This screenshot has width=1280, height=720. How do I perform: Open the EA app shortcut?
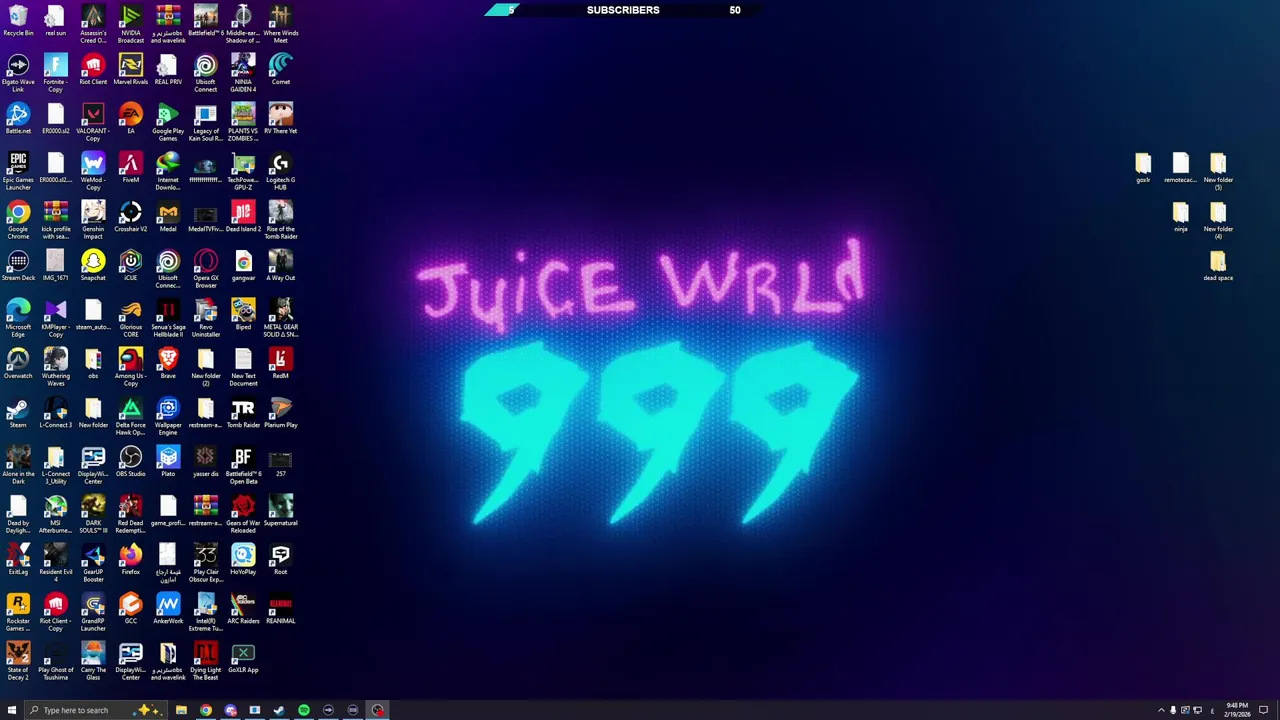point(131,119)
